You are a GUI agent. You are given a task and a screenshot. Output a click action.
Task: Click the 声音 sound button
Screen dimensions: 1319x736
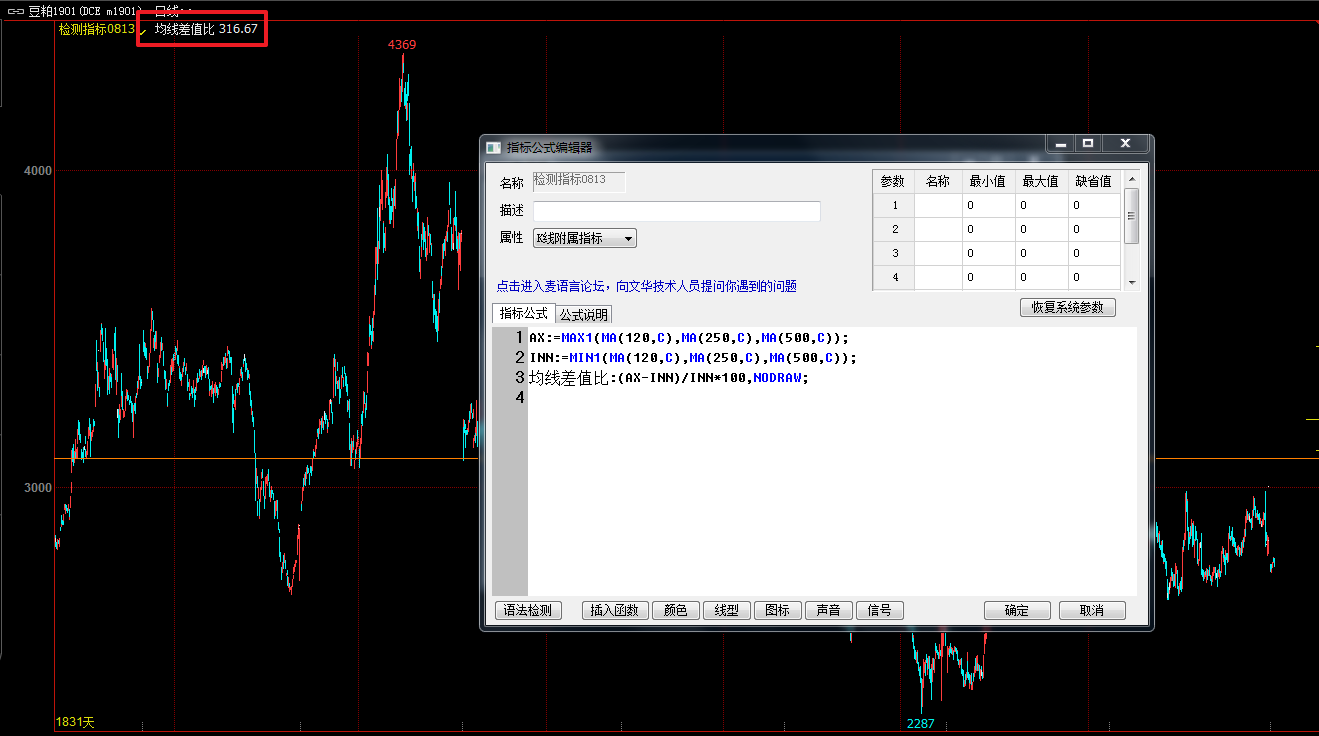[x=828, y=611]
